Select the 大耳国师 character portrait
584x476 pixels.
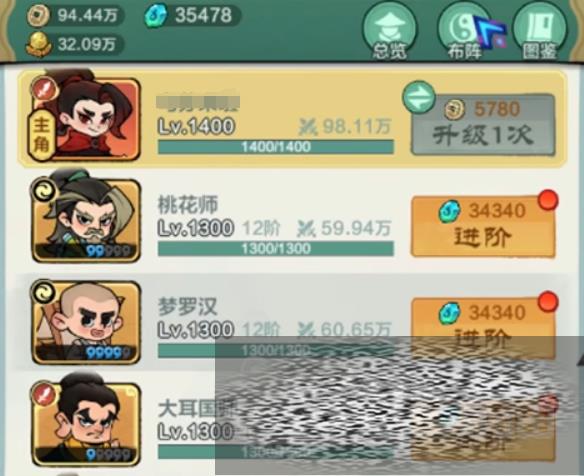tap(86, 422)
